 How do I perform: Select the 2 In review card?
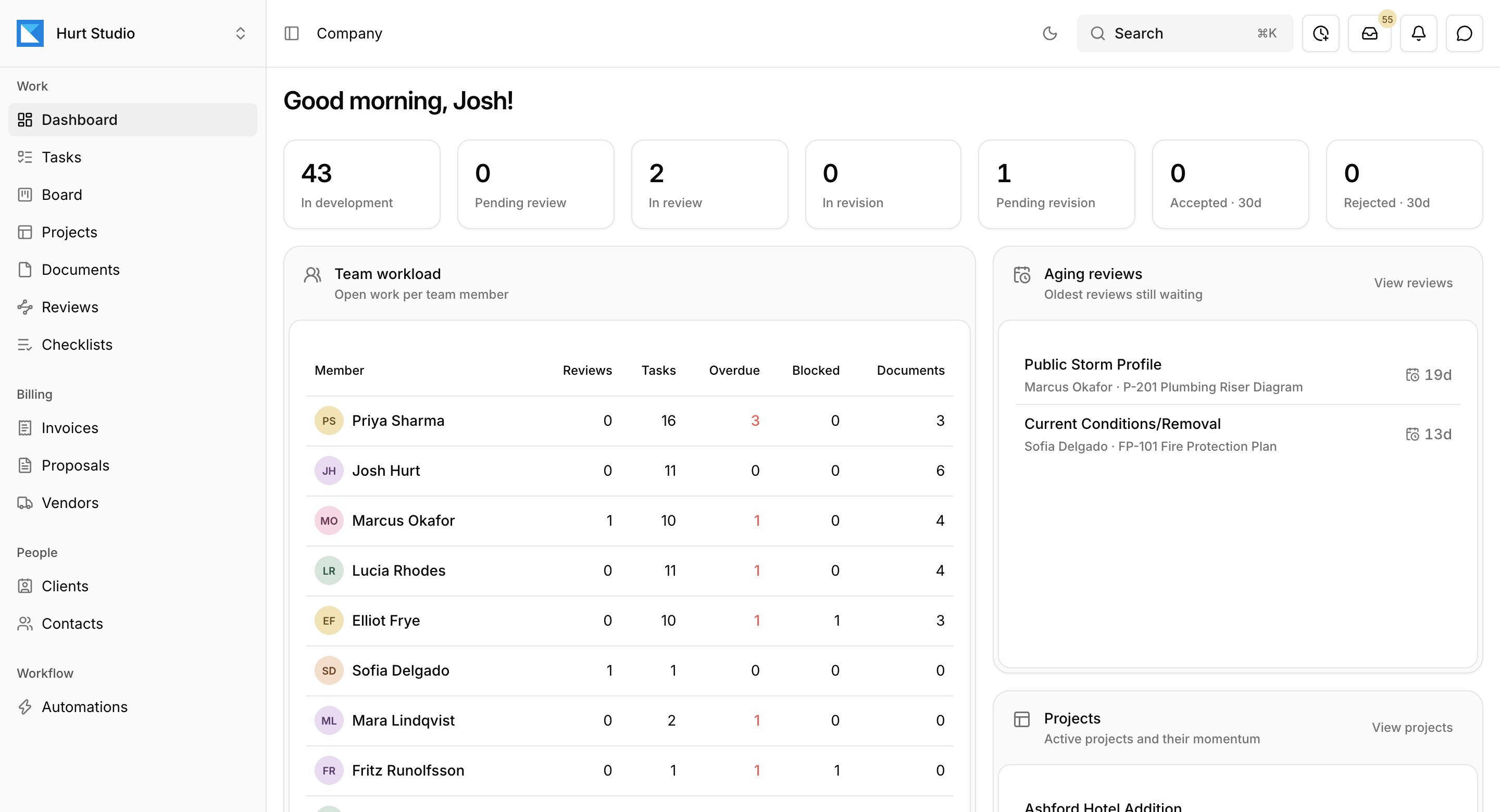click(709, 184)
